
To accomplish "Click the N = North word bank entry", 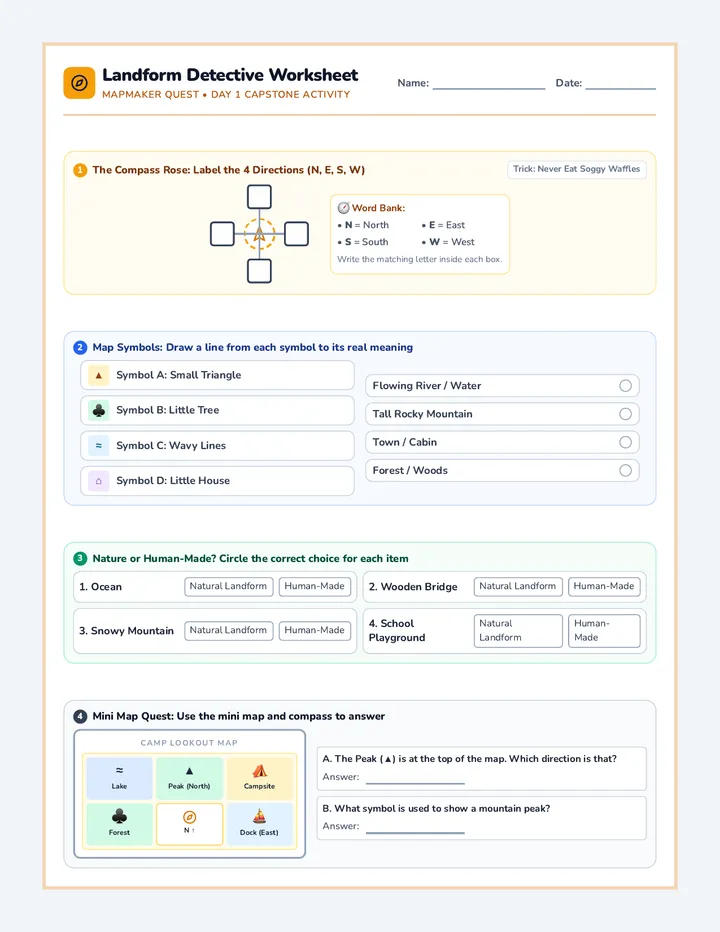I will 363,225.
